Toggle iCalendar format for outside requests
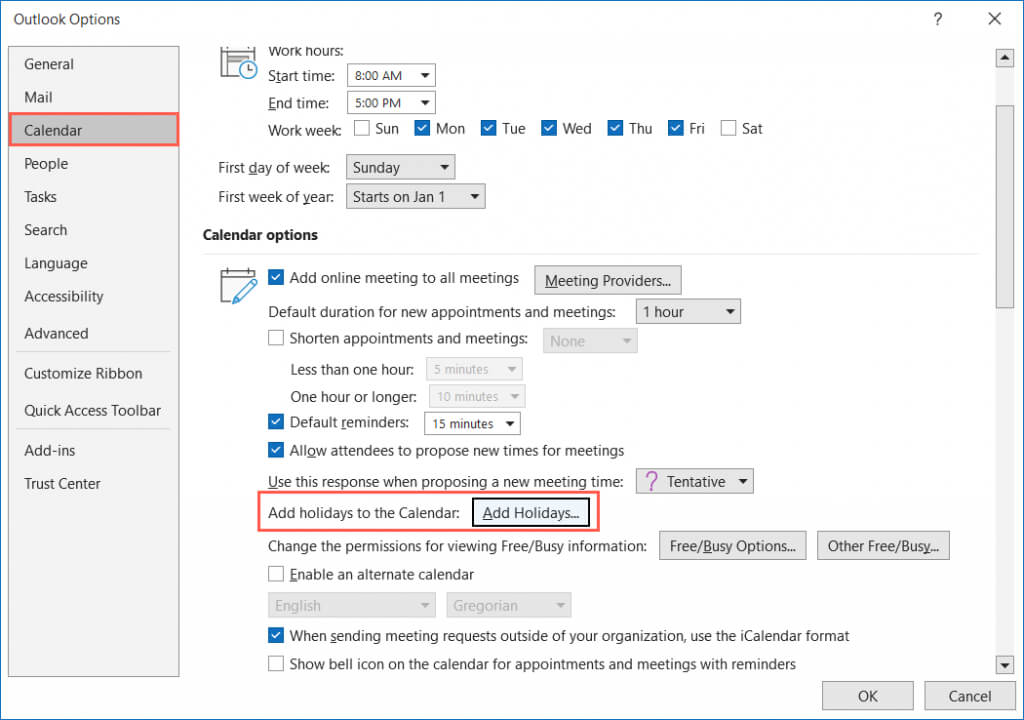The height and width of the screenshot is (720, 1024). coord(276,635)
